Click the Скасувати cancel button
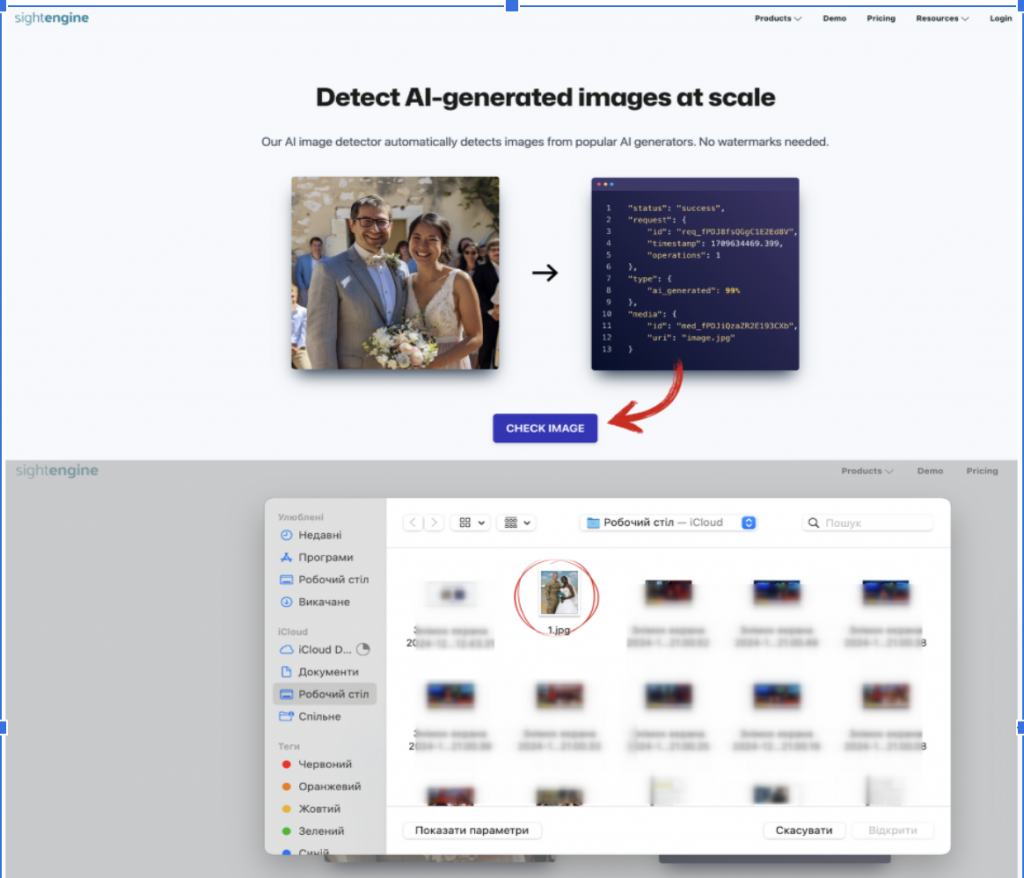The image size is (1024, 878). tap(803, 830)
